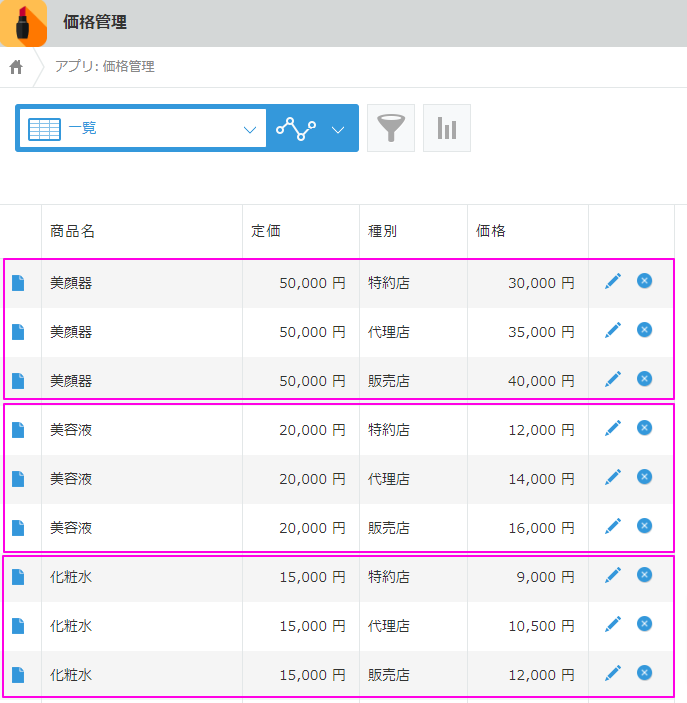Click the 種別 column header
Screen dimensions: 687x703
coord(383,231)
